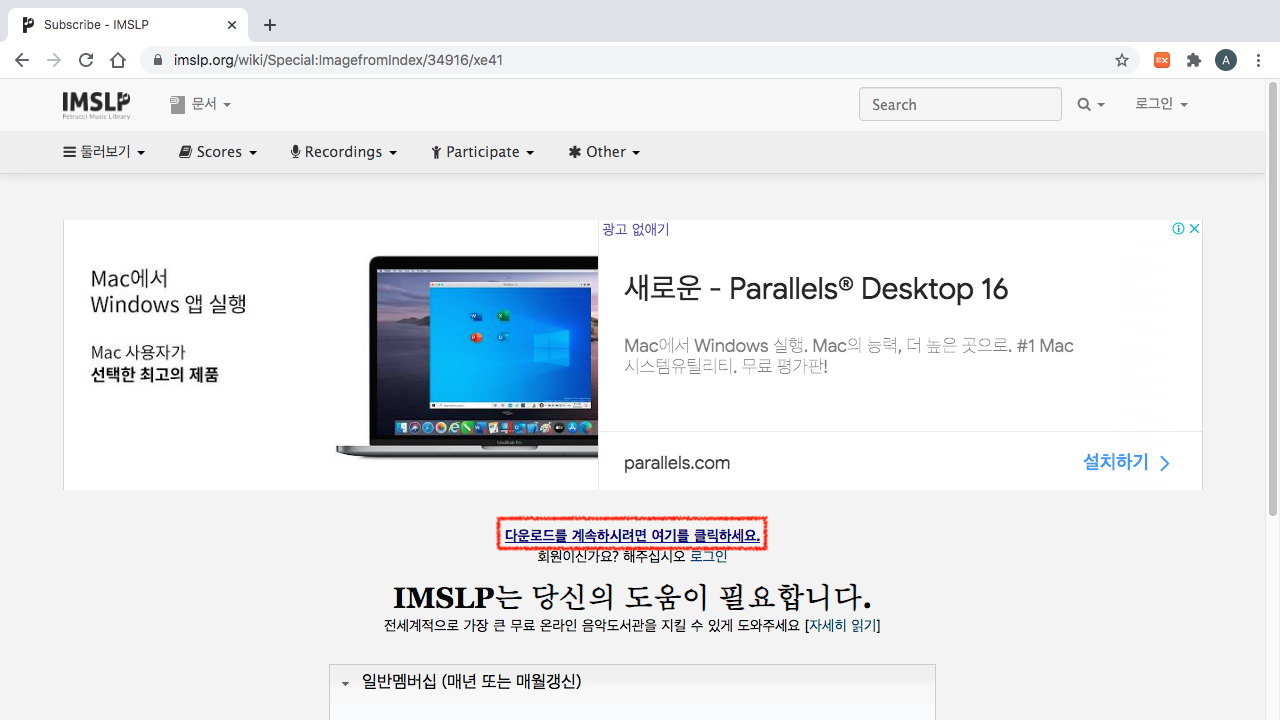Screen dimensions: 1280x720
Task: Open the orange extension icon
Action: [1162, 60]
